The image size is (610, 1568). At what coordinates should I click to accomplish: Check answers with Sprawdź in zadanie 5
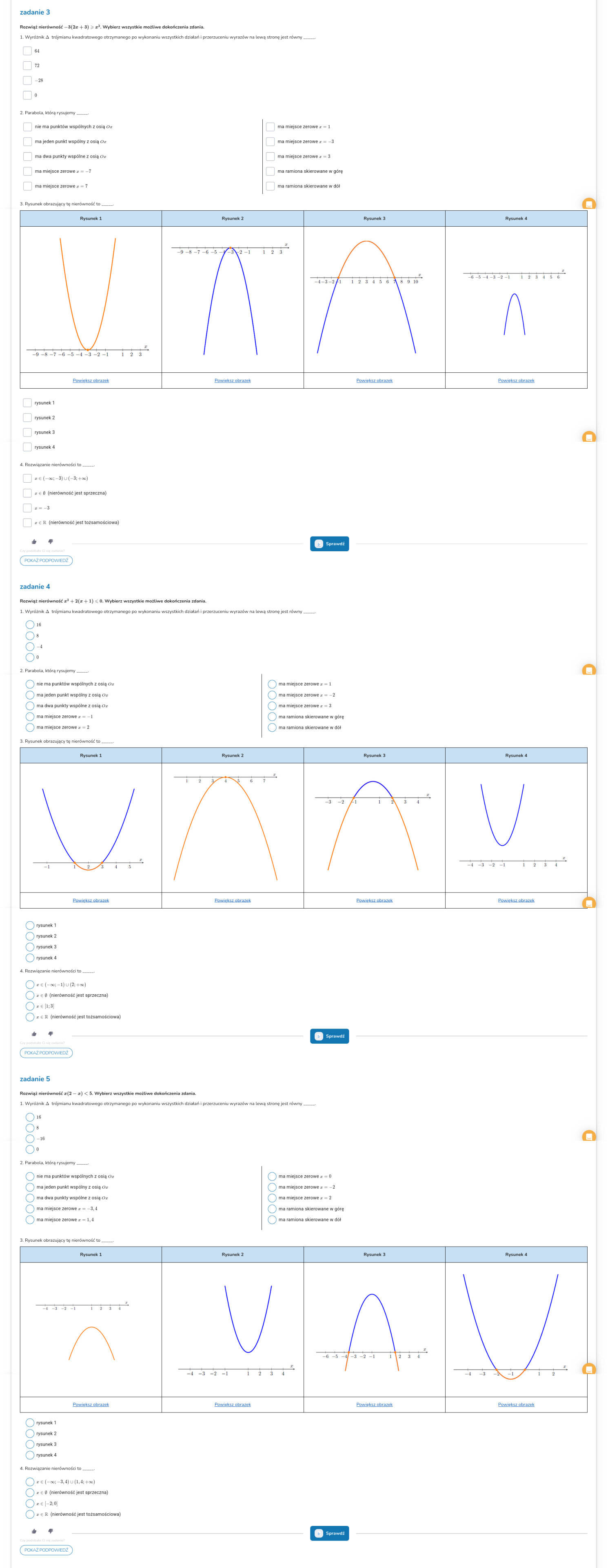(329, 1533)
